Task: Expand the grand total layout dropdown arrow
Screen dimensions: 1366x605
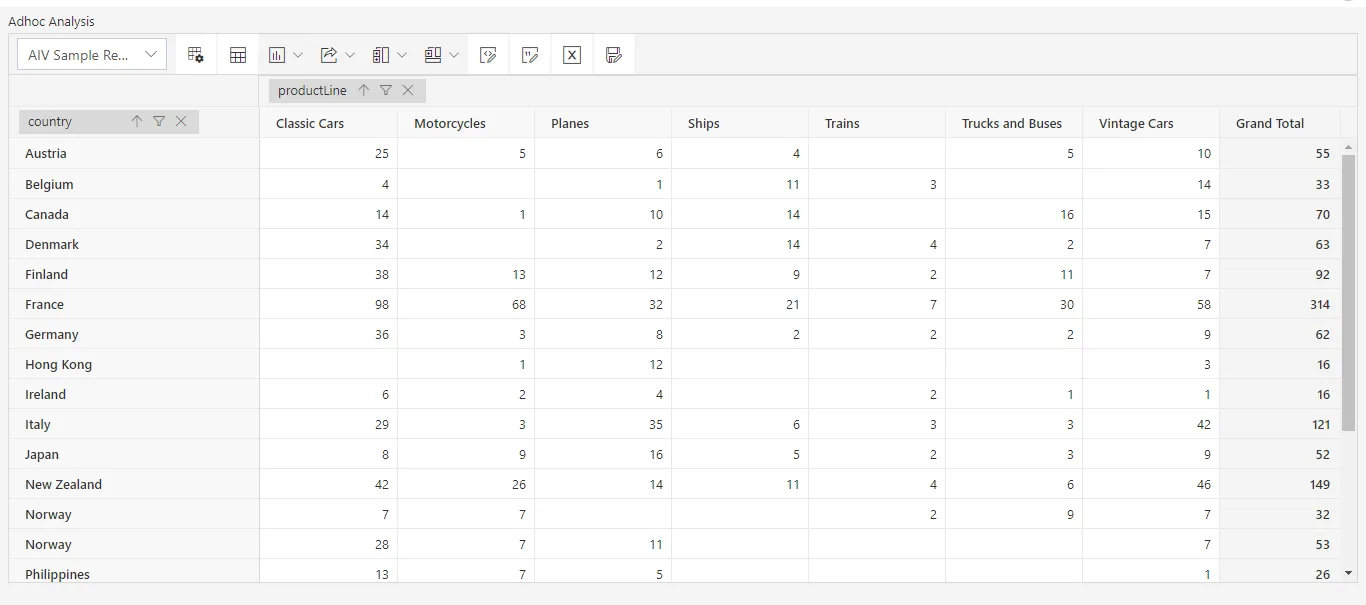Action: coord(454,55)
